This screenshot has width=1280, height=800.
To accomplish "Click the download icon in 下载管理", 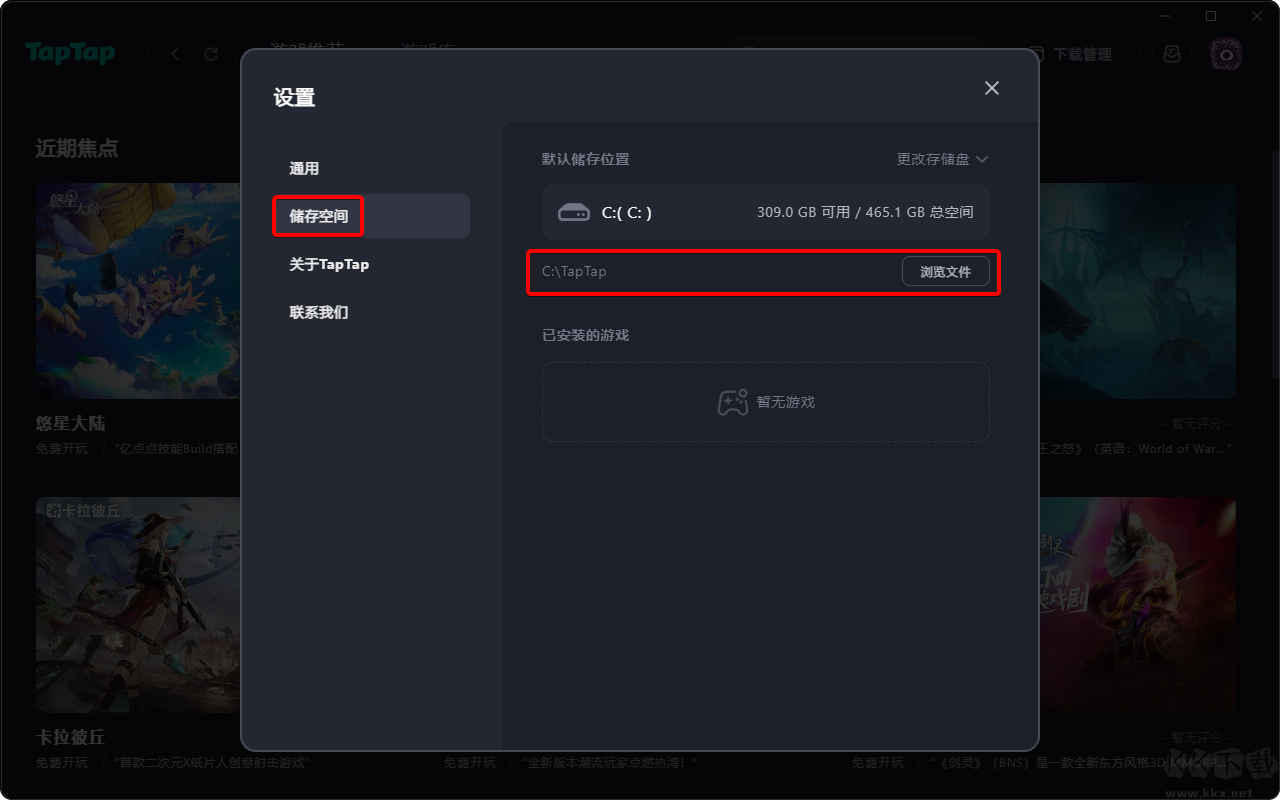I will pyautogui.click(x=1037, y=54).
